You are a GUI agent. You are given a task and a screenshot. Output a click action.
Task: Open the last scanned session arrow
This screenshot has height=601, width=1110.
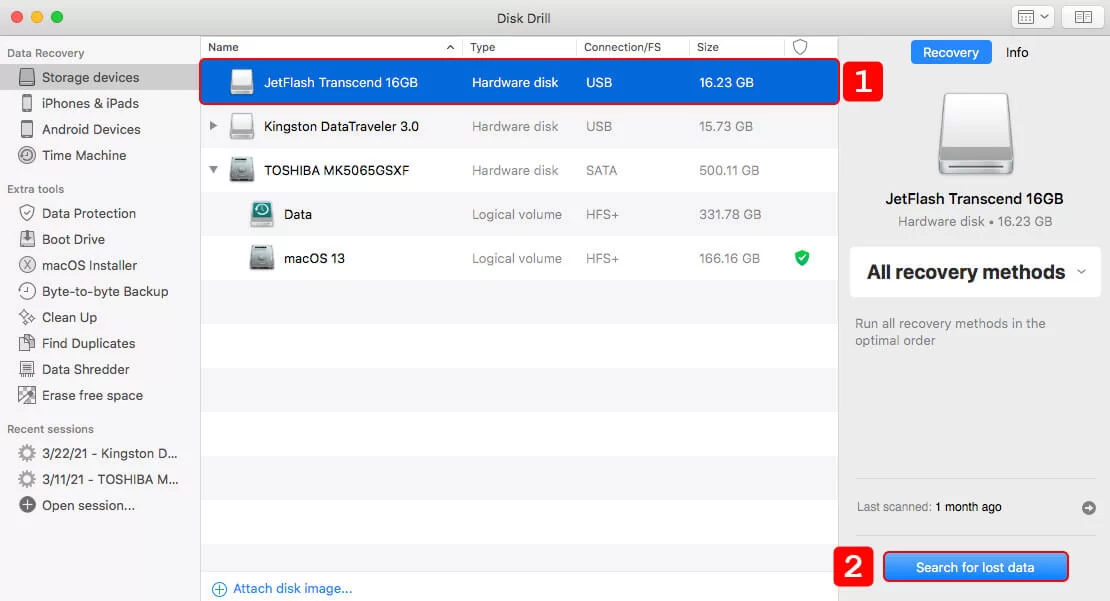coord(1089,508)
